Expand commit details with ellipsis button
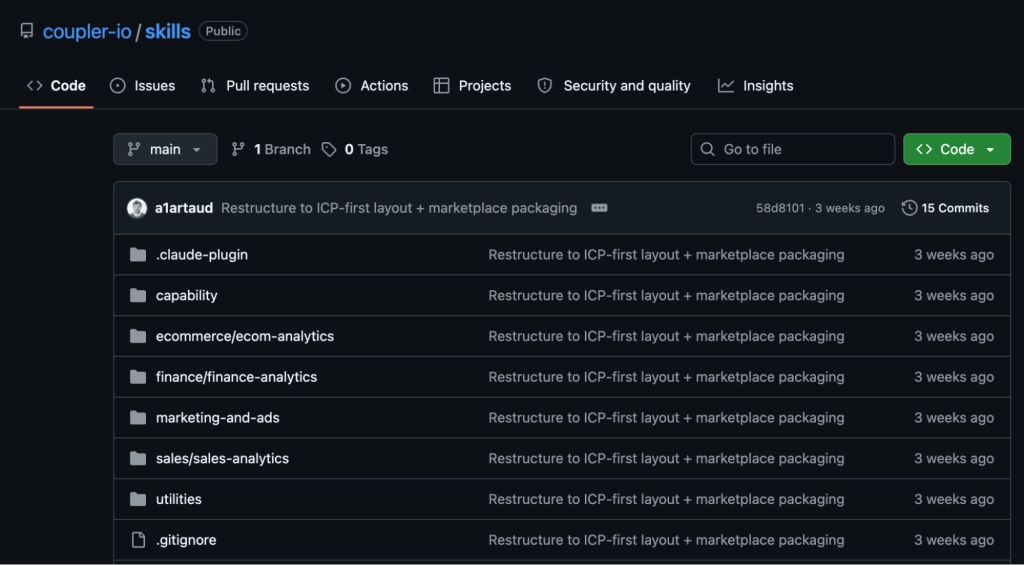Image resolution: width=1024 pixels, height=565 pixels. tap(599, 208)
